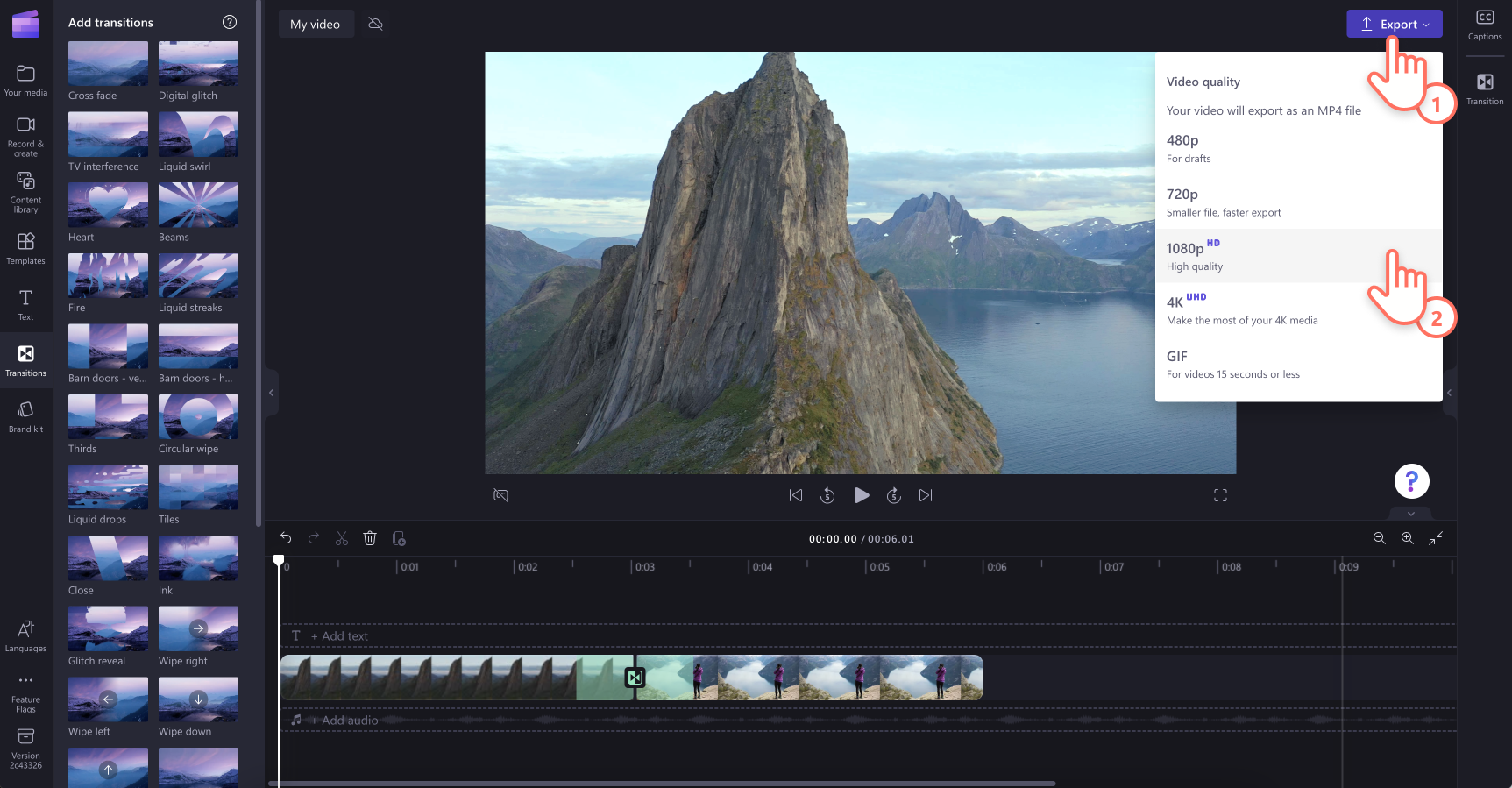Select the Cross fade transition thumbnail
The height and width of the screenshot is (788, 1512).
click(x=108, y=64)
